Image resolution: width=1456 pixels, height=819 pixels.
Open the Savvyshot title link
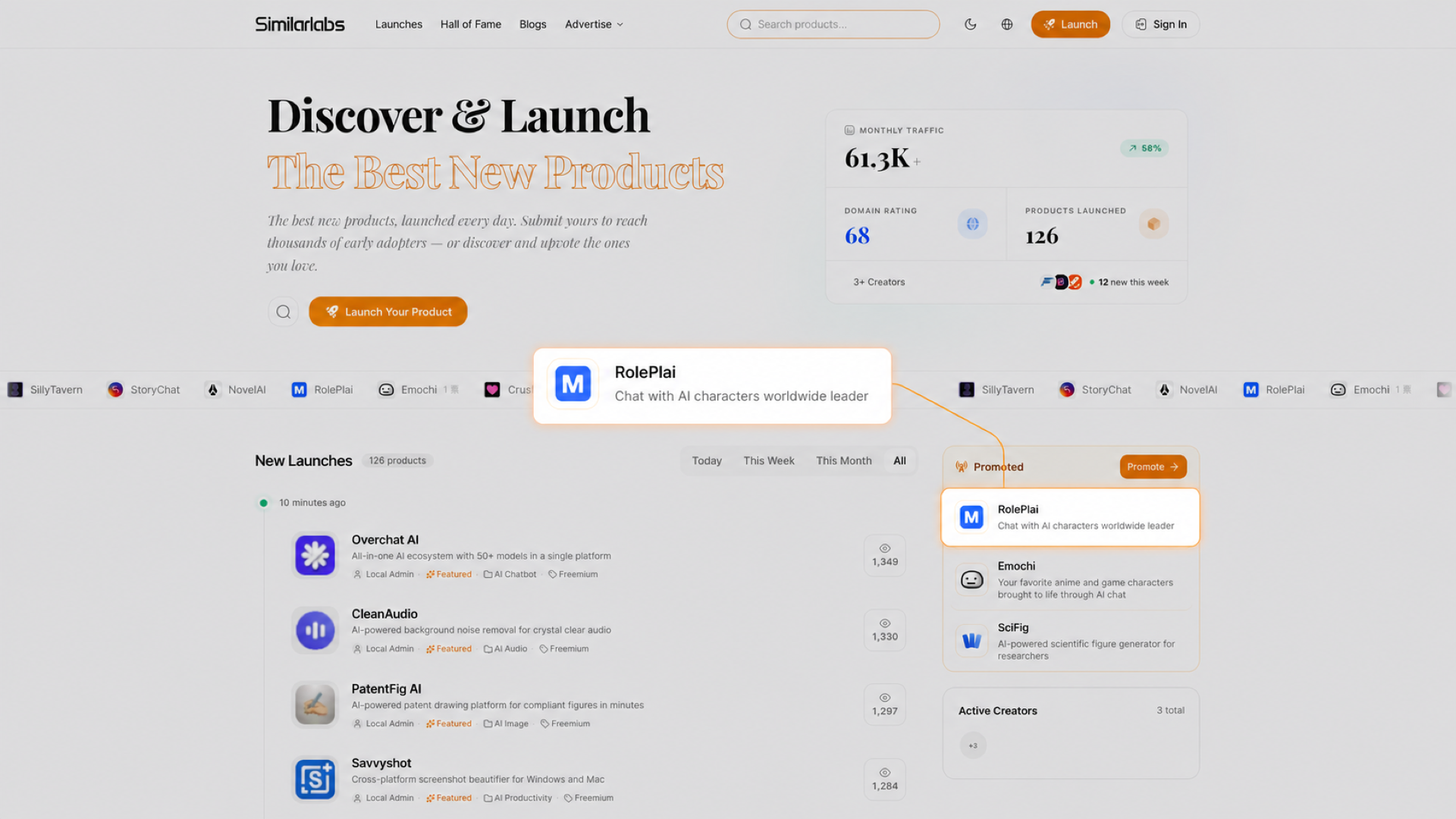pos(381,764)
